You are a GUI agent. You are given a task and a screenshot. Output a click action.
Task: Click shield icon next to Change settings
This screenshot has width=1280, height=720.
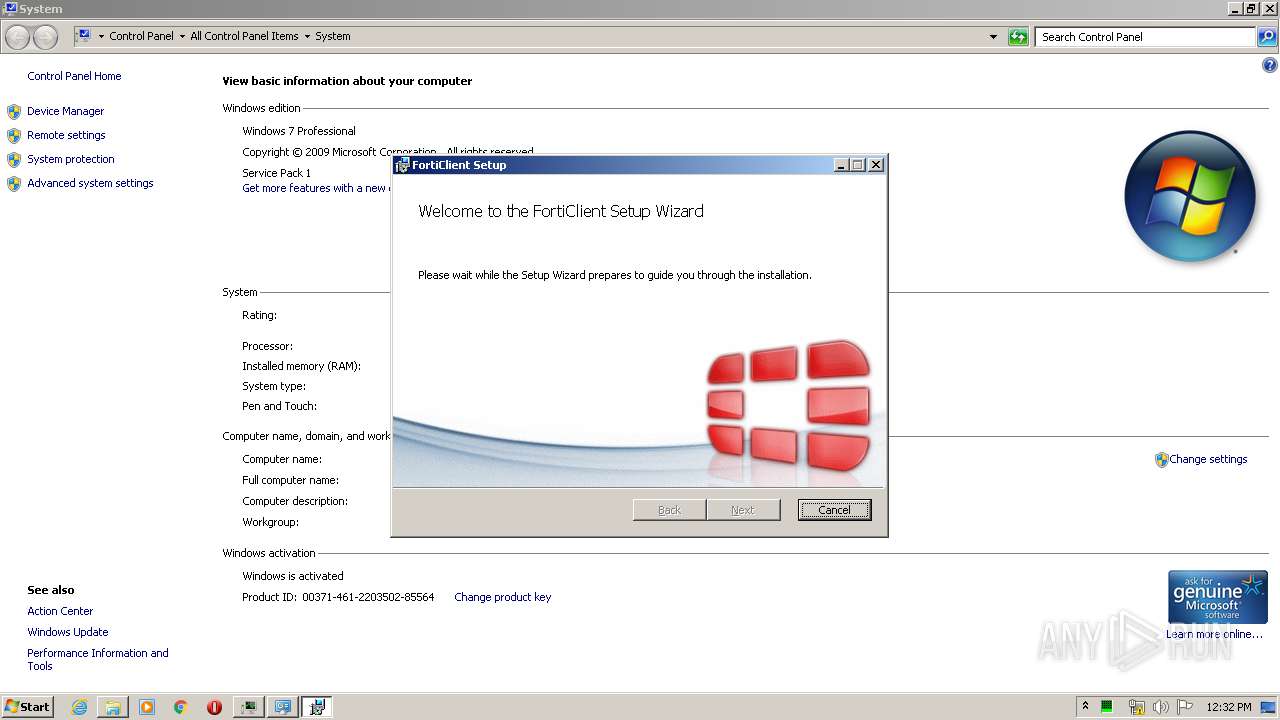coord(1161,460)
